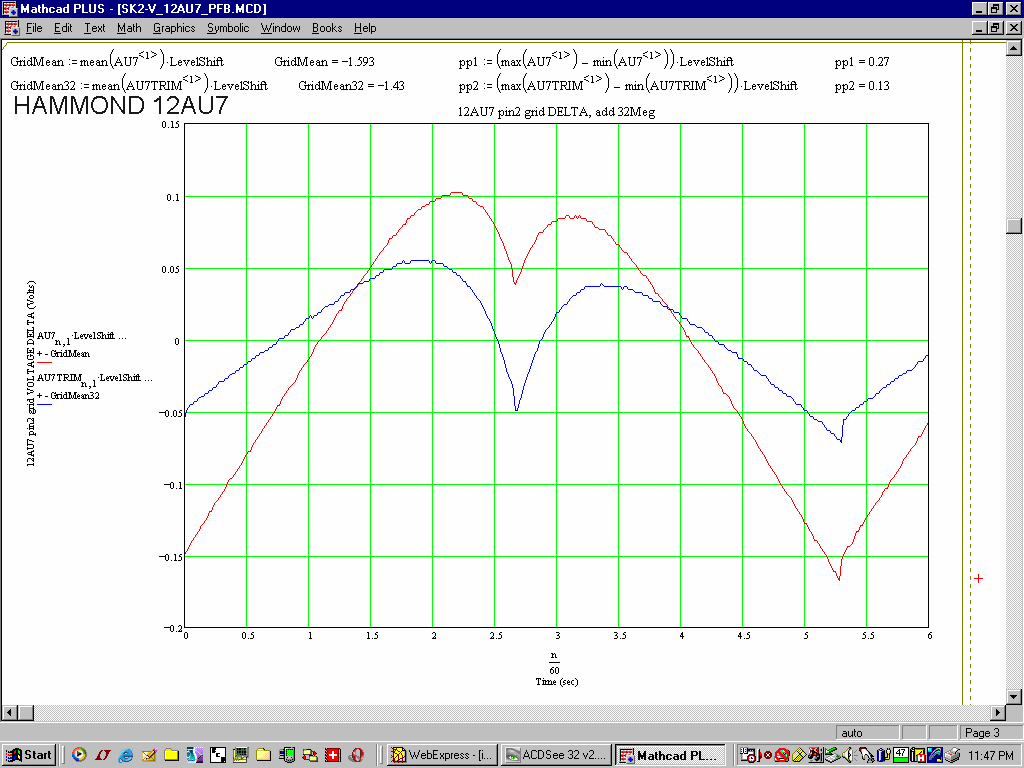The height and width of the screenshot is (768, 1024).
Task: Click the vertical scrollbar down arrow
Action: 1014,696
